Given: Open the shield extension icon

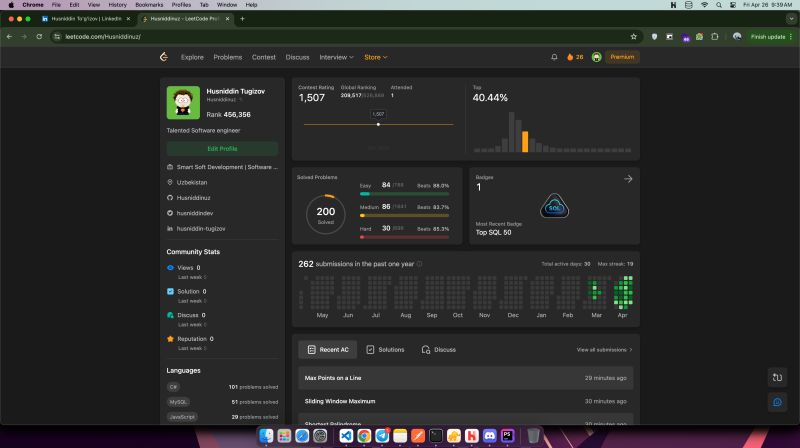Looking at the screenshot, I should click(x=655, y=37).
